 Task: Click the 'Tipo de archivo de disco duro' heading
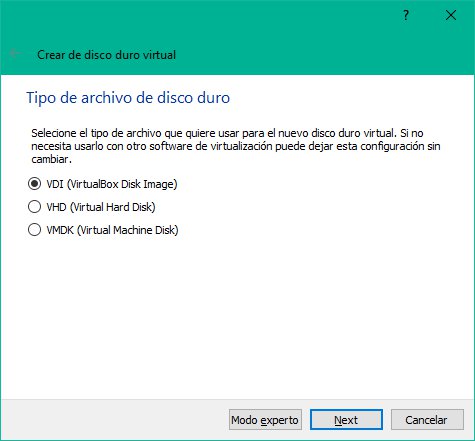pos(128,98)
